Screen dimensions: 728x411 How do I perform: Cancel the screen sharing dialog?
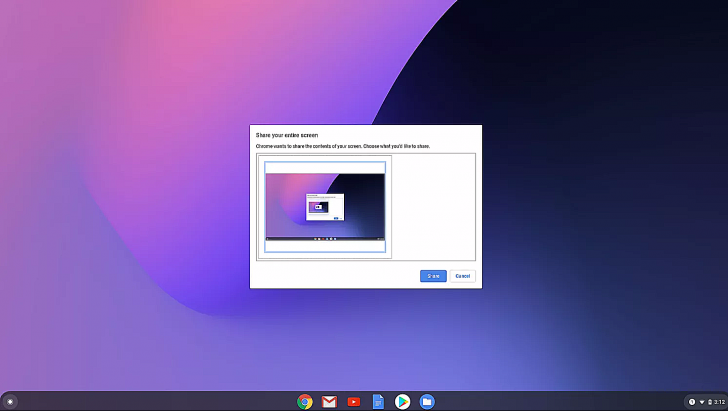click(x=462, y=276)
